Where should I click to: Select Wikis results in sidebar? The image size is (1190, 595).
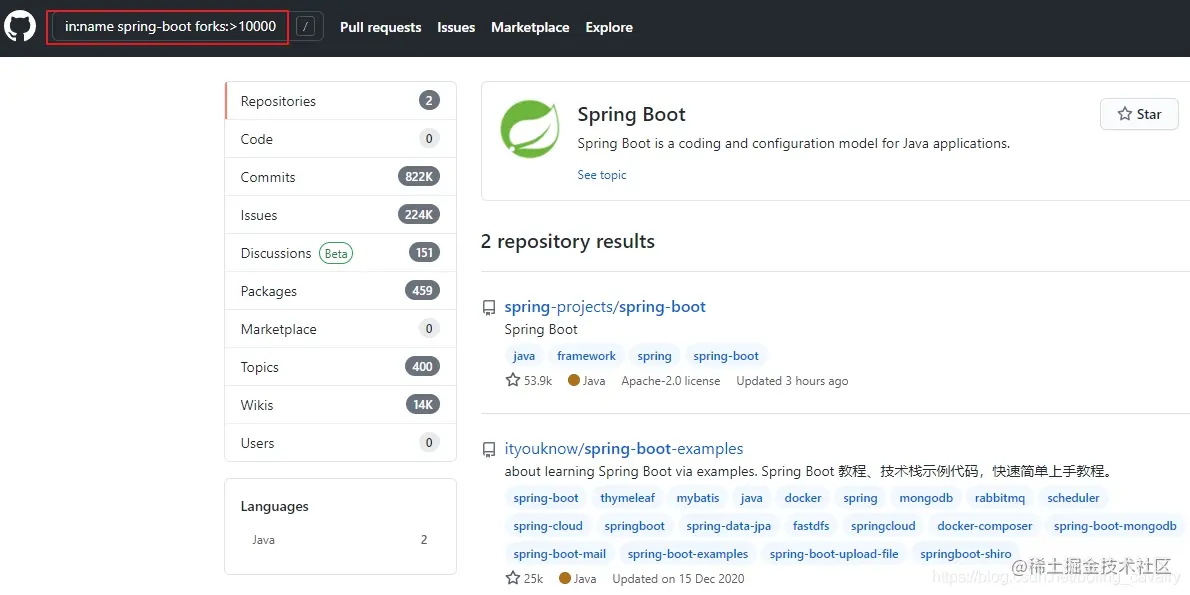[341, 405]
